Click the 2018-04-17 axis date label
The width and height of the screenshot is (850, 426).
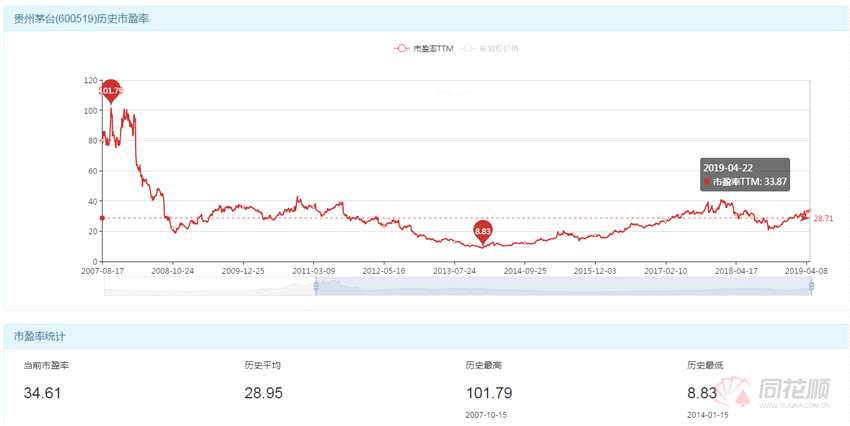pos(736,269)
